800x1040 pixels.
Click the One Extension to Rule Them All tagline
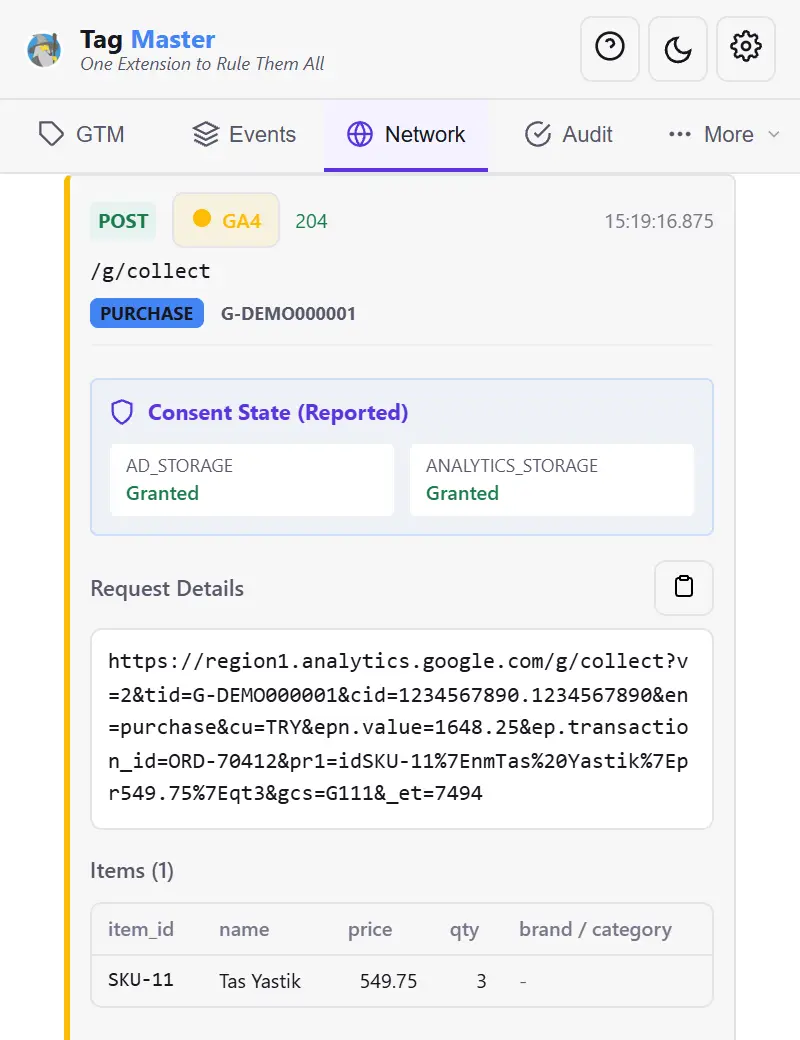coord(202,64)
